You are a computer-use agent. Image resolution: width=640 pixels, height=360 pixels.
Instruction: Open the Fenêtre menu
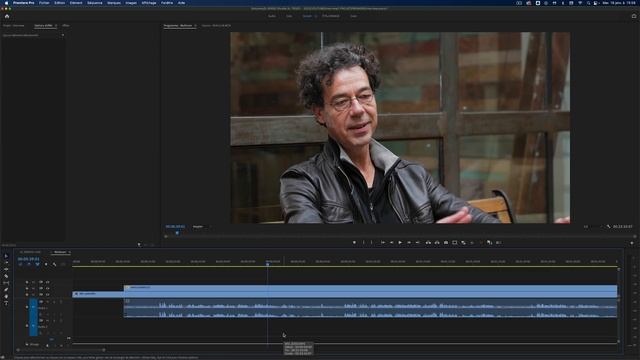(167, 3)
